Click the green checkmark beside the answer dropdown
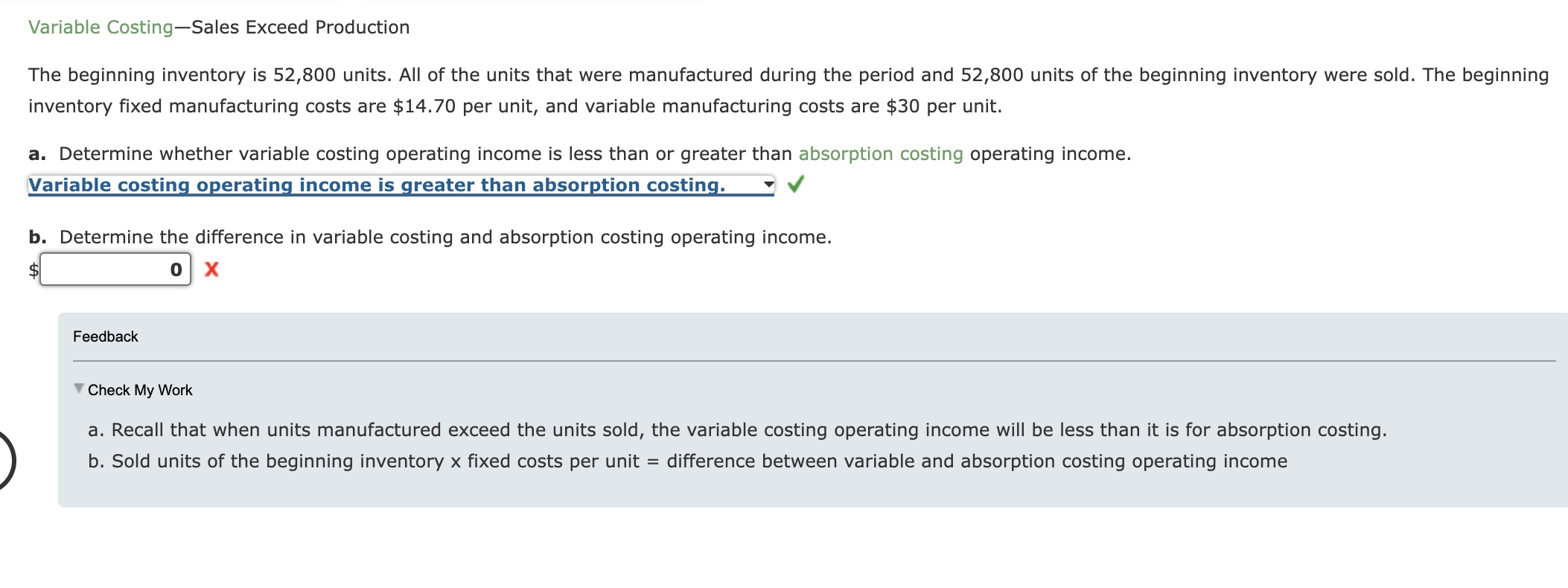1568x588 pixels. tap(797, 185)
